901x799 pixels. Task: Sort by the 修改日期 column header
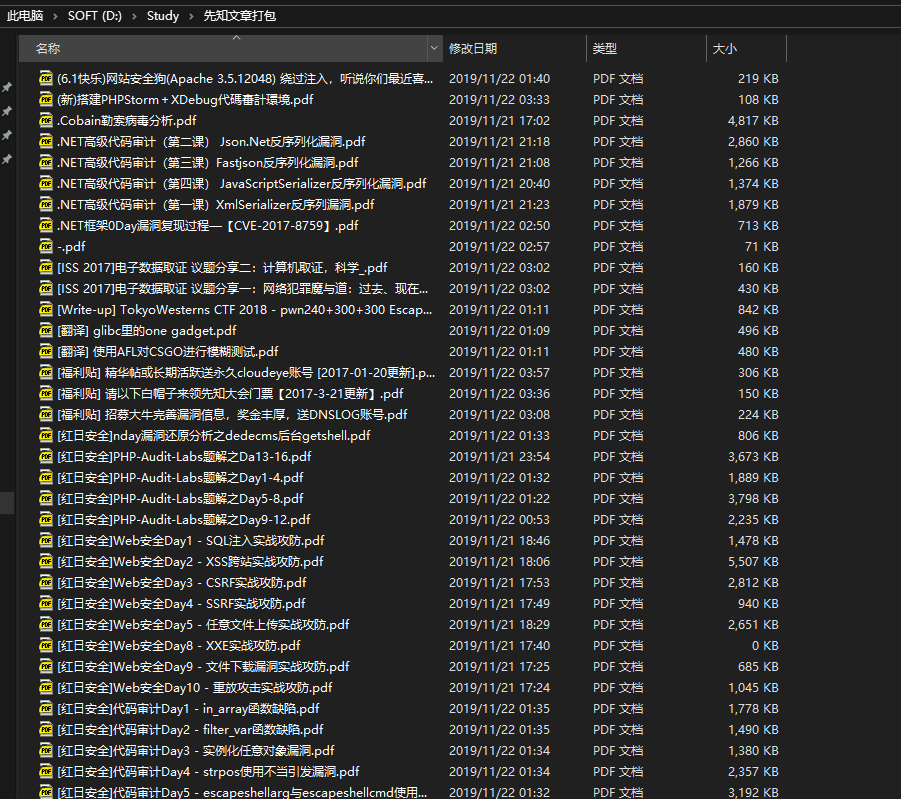[514, 48]
